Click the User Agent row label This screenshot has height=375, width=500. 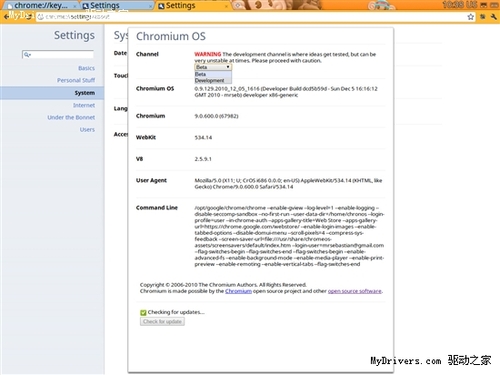151,180
